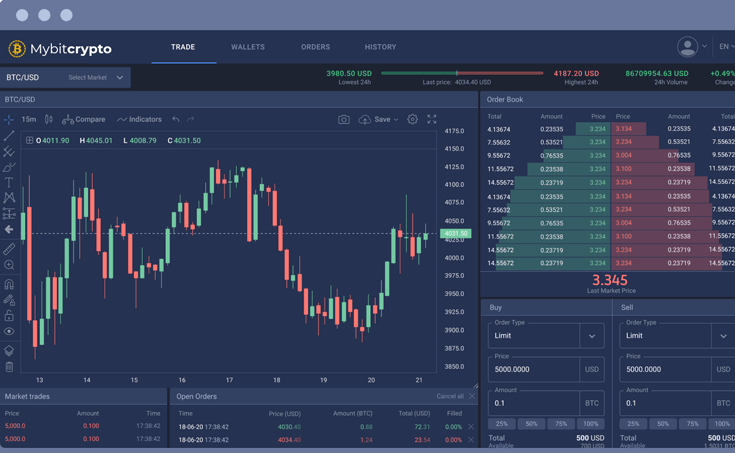Click the Buy Price input field
The image size is (735, 453).
533,369
